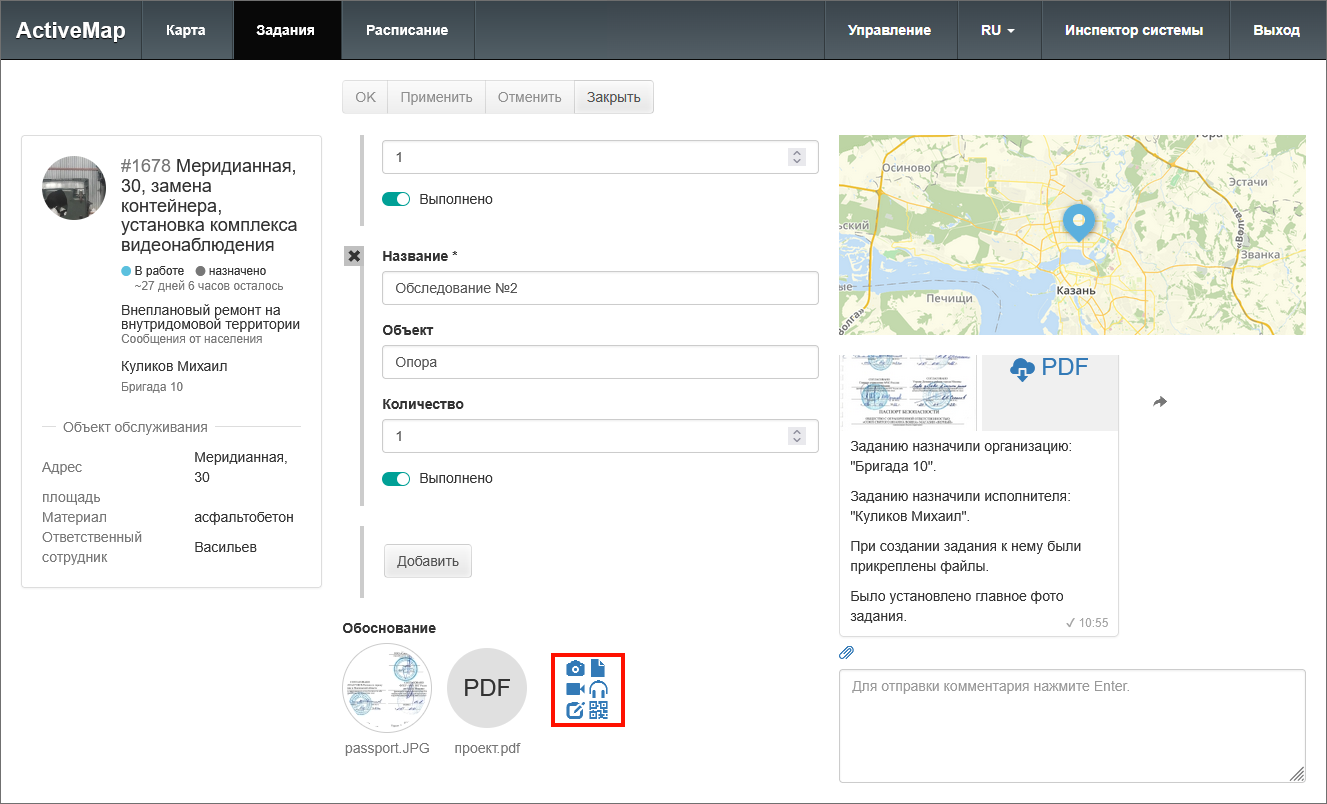Open the RU language dropdown
Screen dimensions: 1327x804
pyautogui.click(x=998, y=30)
